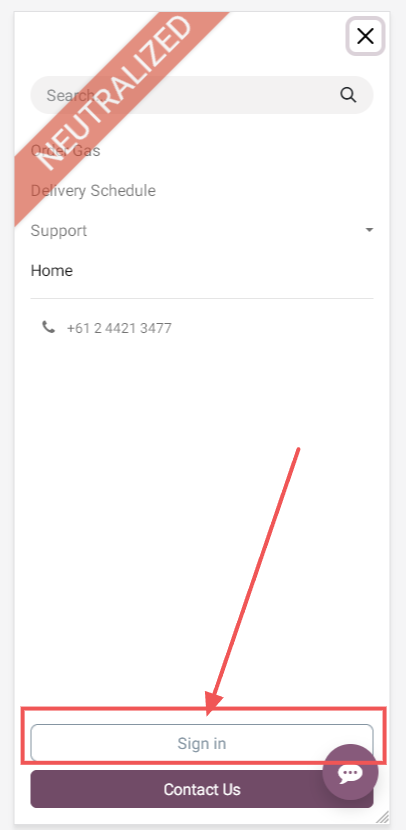Click the resize grip in the corner
406x830 pixels.
click(x=382, y=816)
